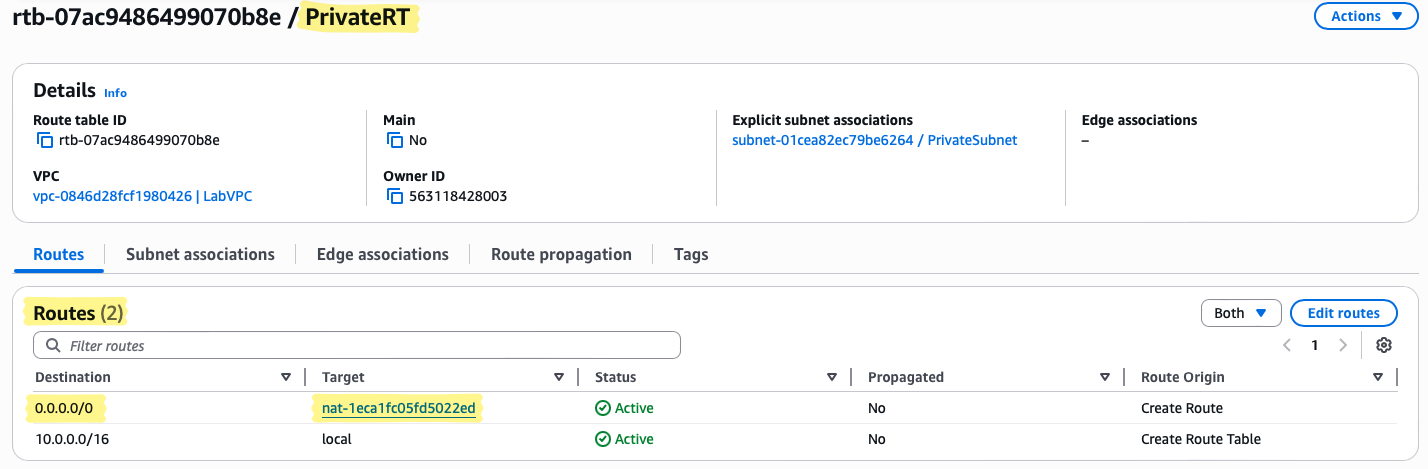The width and height of the screenshot is (1428, 469).
Task: Sort by Route Origin column arrow
Action: click(1378, 377)
